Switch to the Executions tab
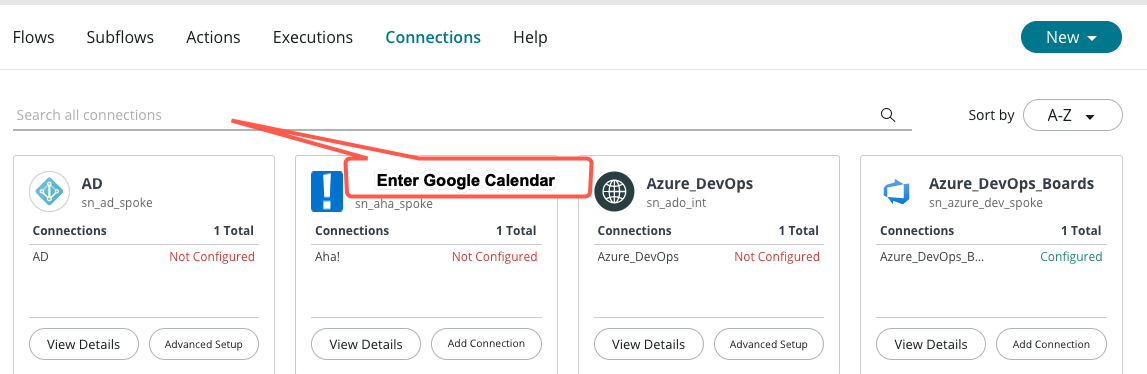The width and height of the screenshot is (1147, 374). (312, 37)
